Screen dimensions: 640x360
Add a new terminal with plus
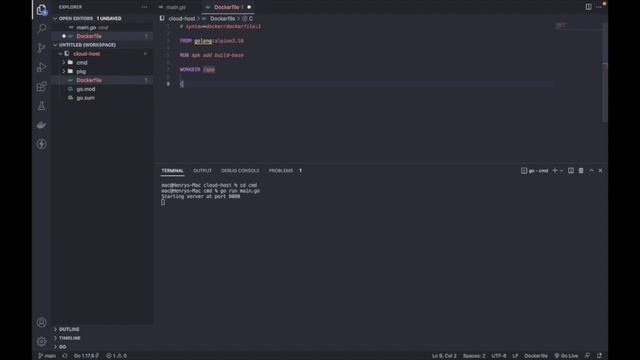(x=555, y=171)
